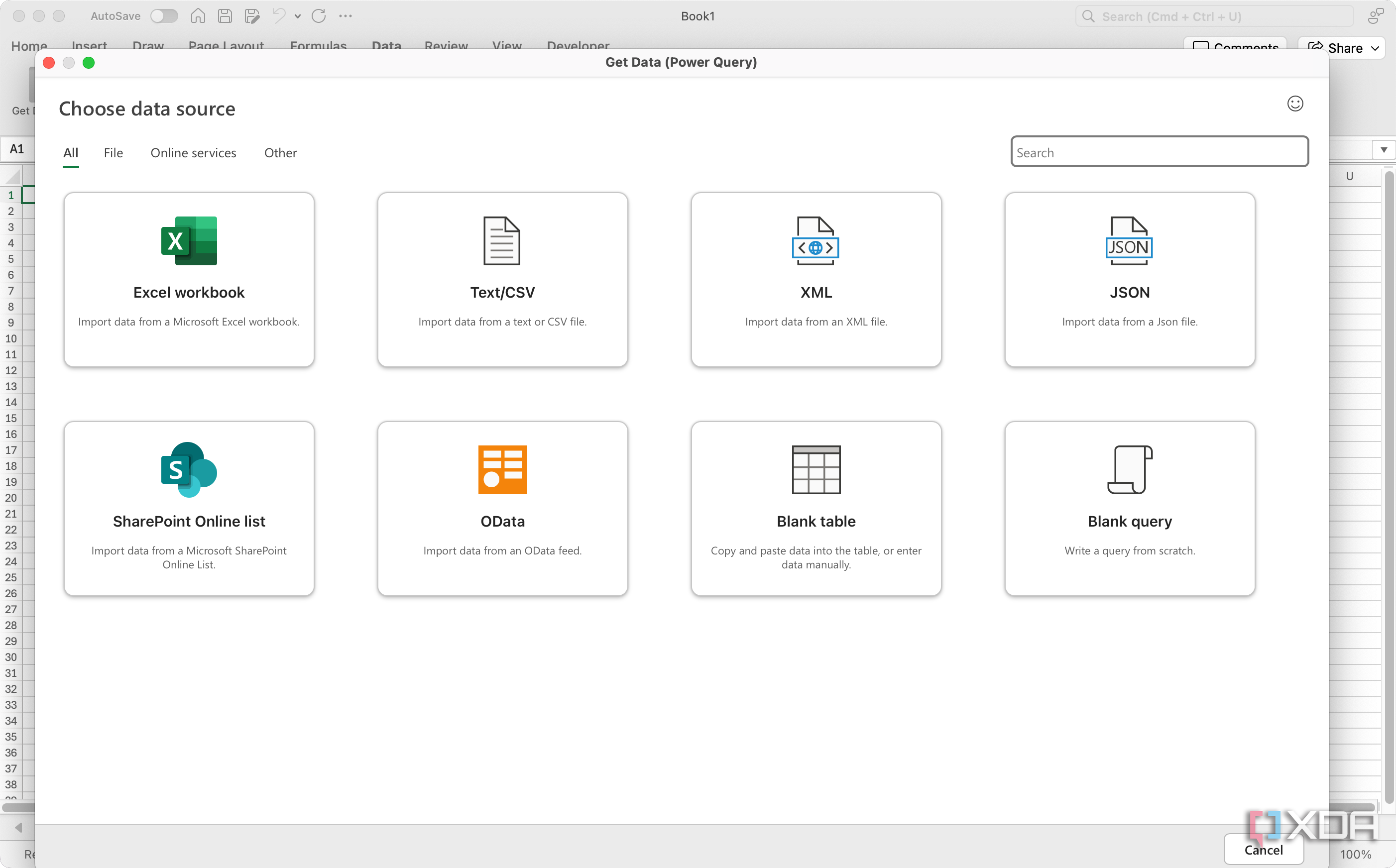
Task: Open the collaboration people icon at top right
Action: [x=1376, y=16]
